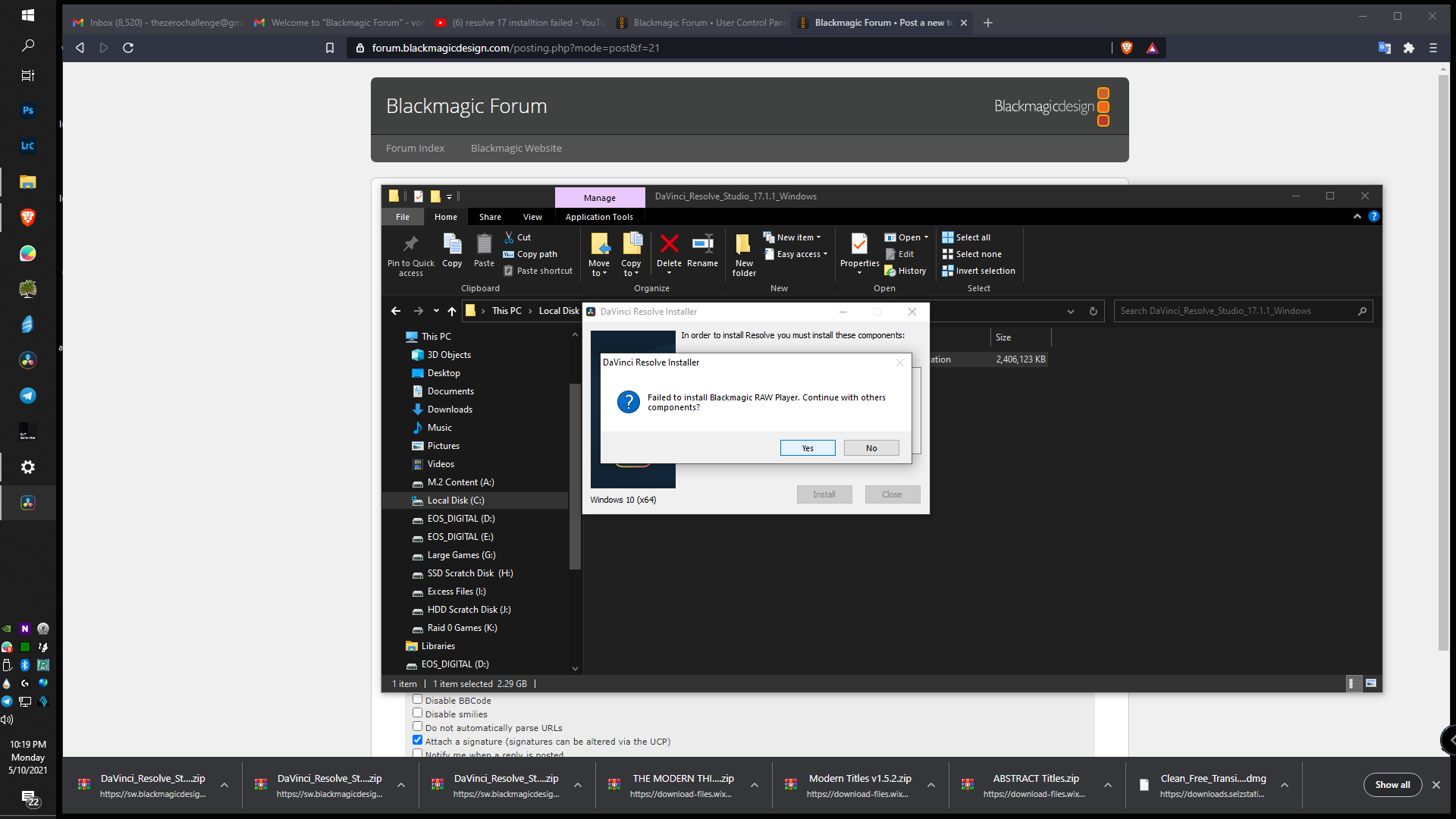Click Copy path in the ribbon
Screen dimensions: 1456x819
[530, 254]
